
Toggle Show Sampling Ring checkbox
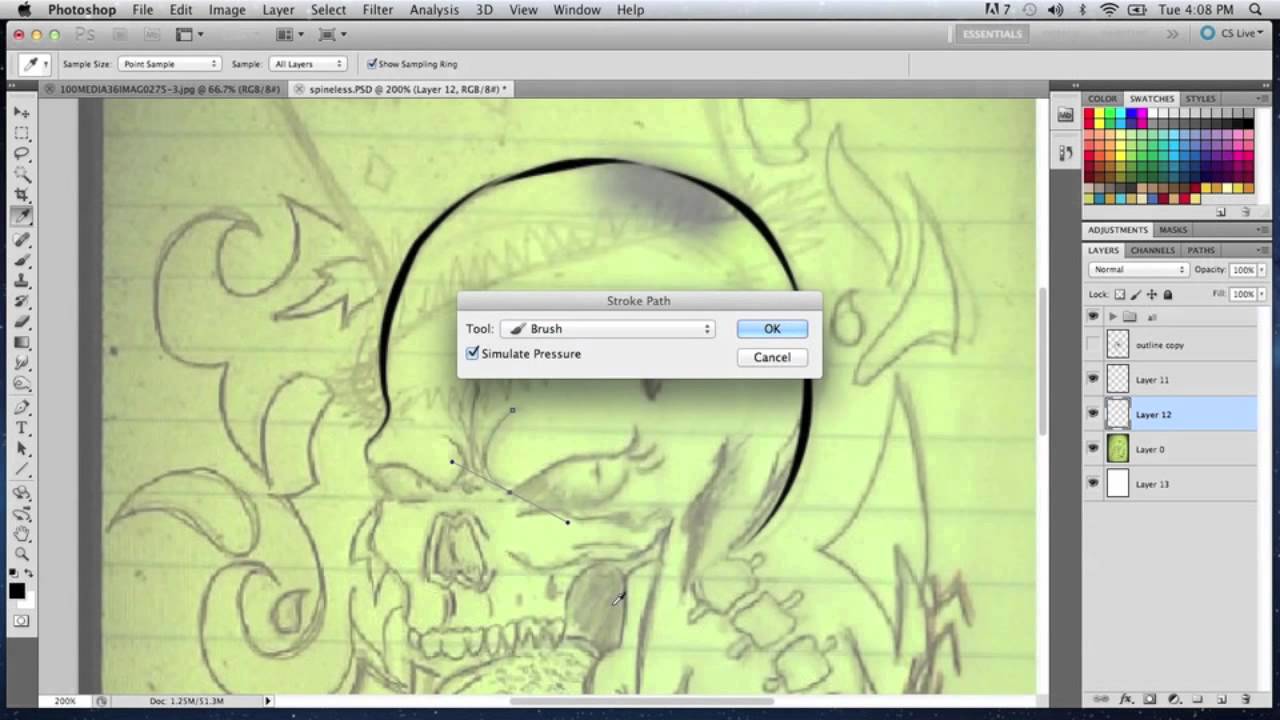point(372,64)
